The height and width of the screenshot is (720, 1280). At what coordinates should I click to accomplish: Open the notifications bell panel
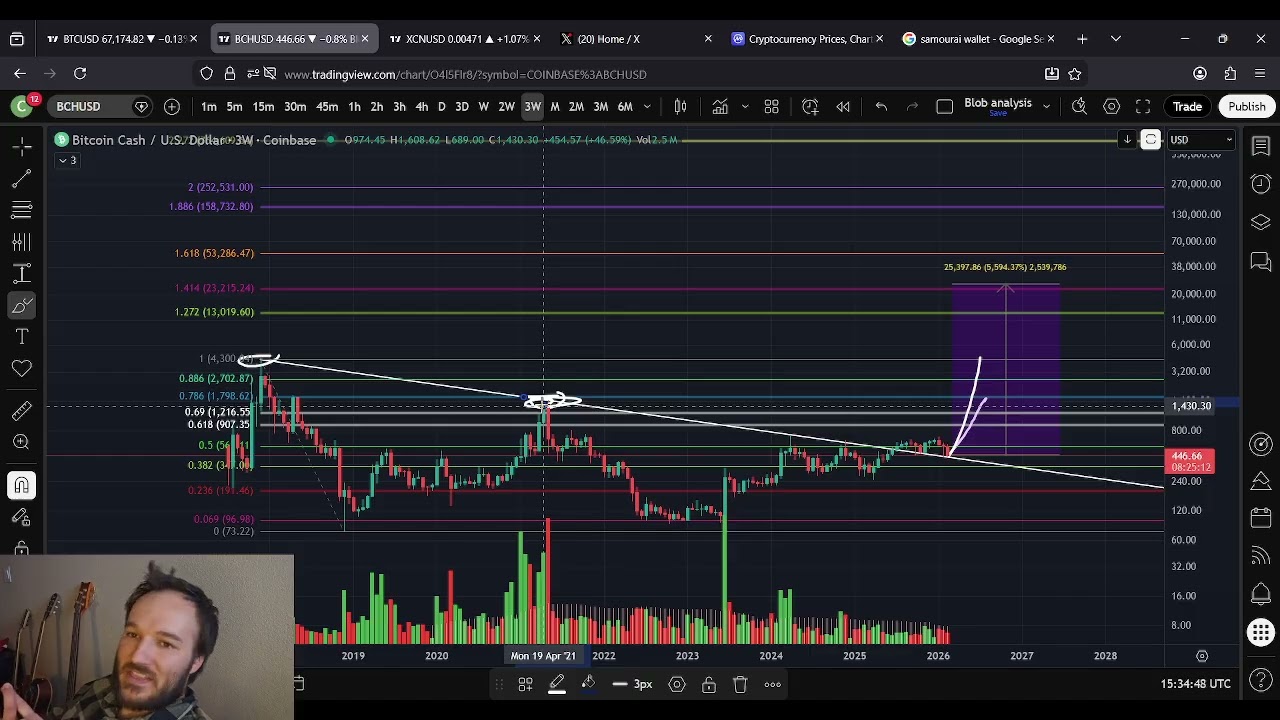(x=1260, y=594)
